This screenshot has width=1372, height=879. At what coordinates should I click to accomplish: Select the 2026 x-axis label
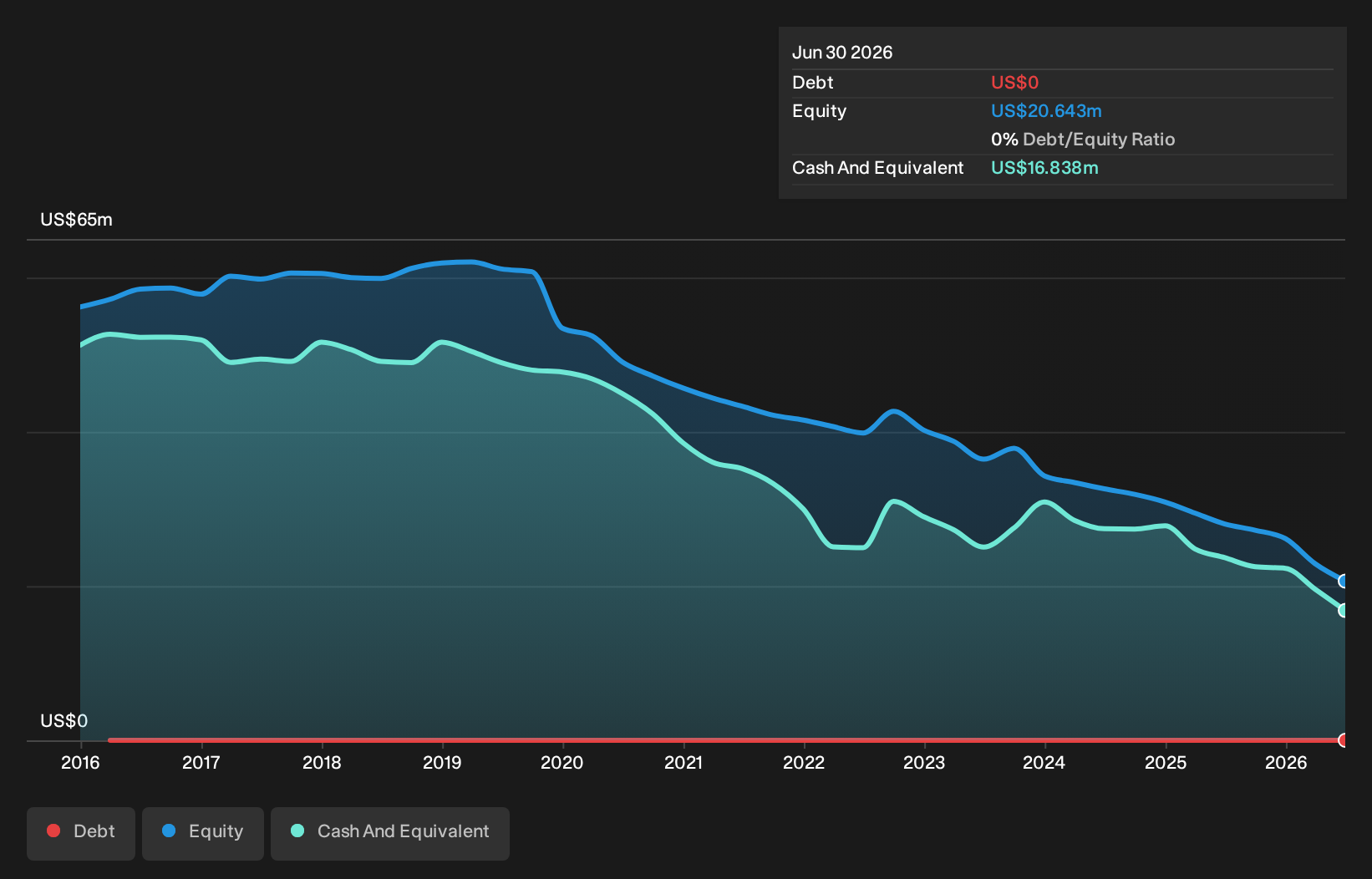[1286, 763]
